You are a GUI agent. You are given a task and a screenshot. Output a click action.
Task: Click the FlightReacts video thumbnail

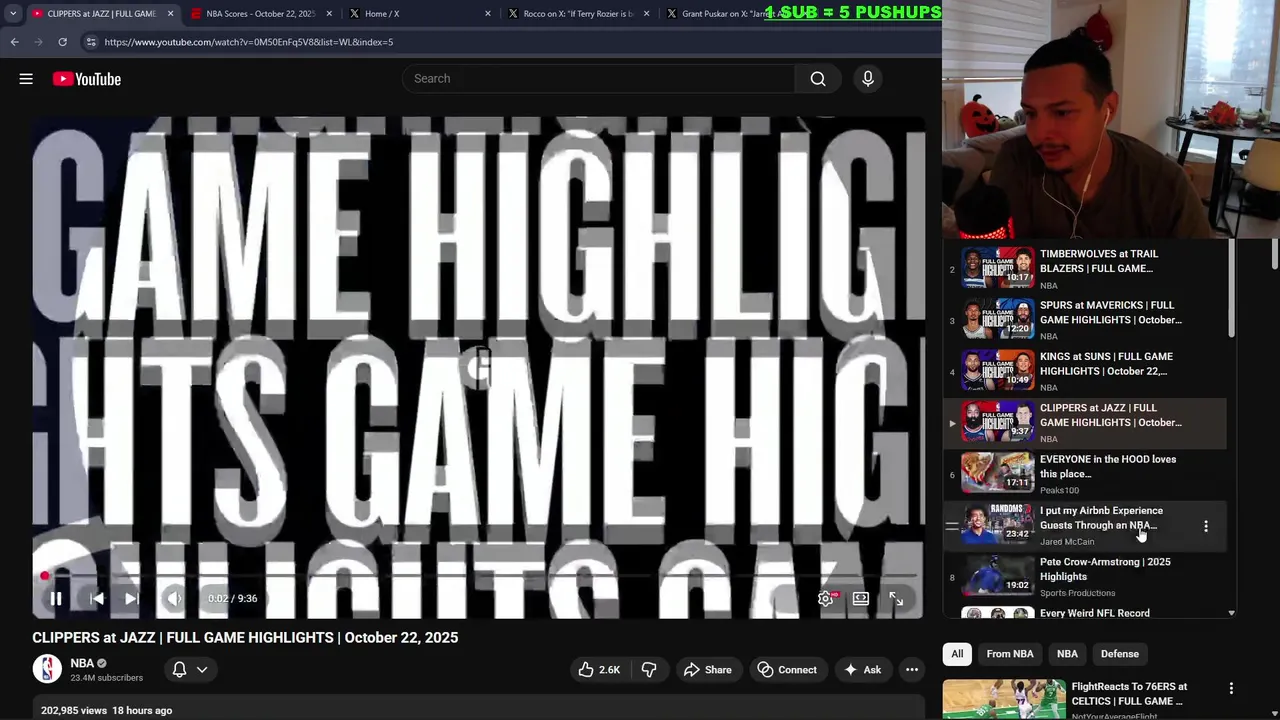tap(1004, 699)
